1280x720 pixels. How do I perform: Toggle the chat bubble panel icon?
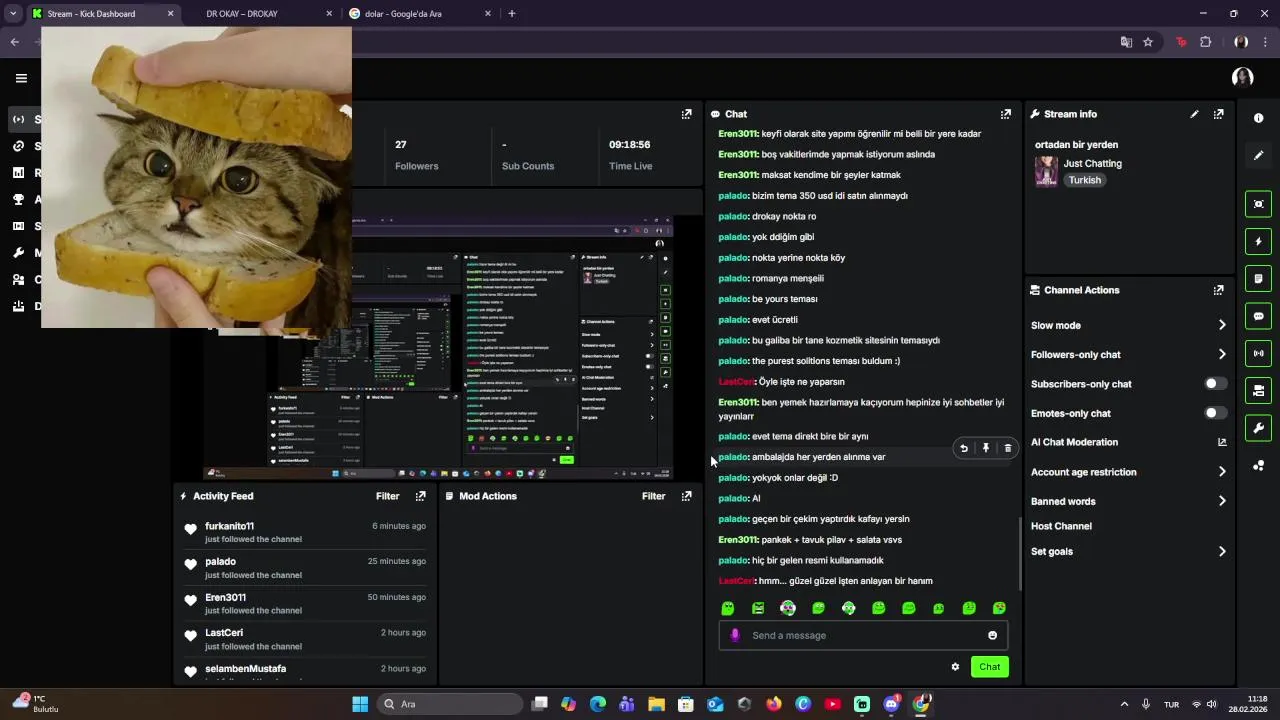click(x=1258, y=316)
